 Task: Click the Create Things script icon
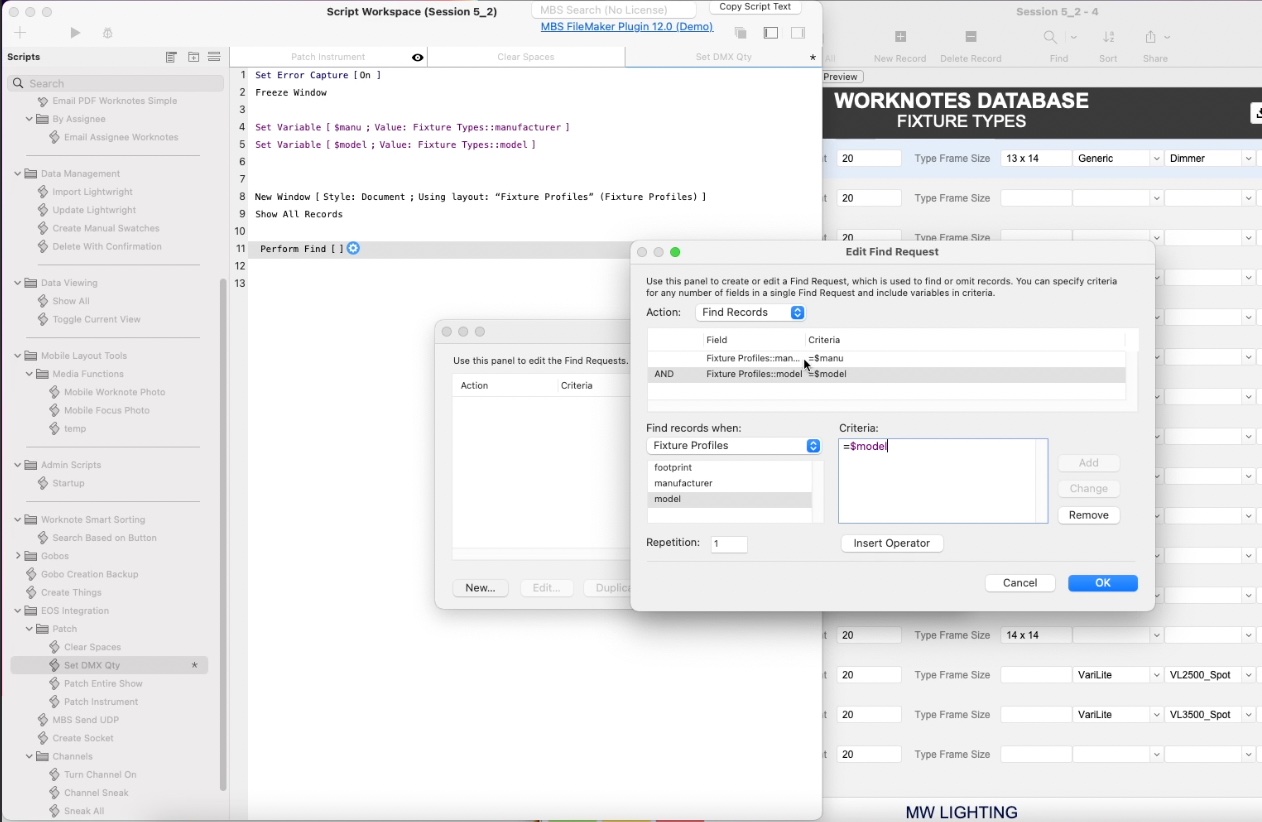31,593
